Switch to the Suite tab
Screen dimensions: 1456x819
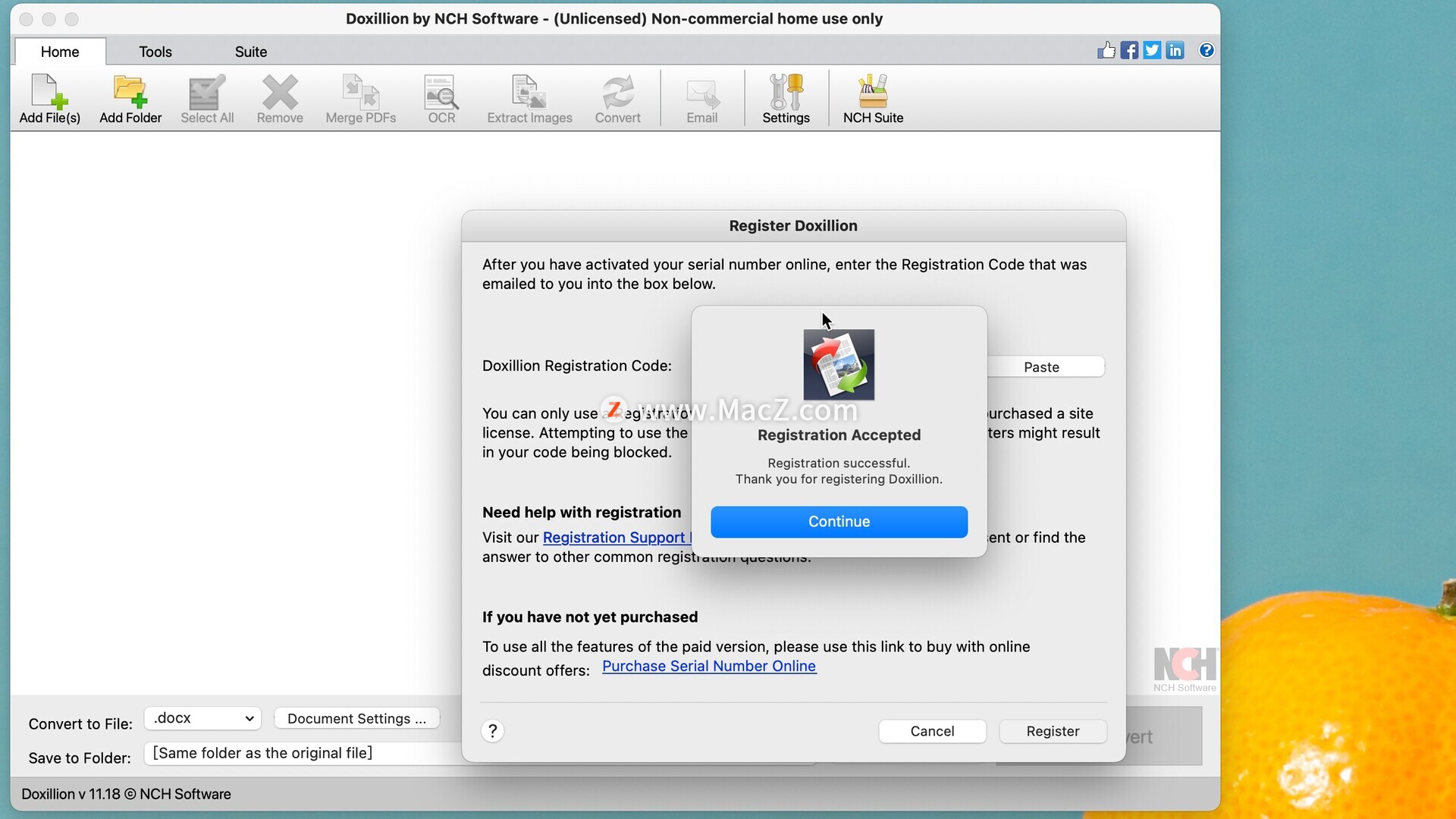tap(251, 52)
